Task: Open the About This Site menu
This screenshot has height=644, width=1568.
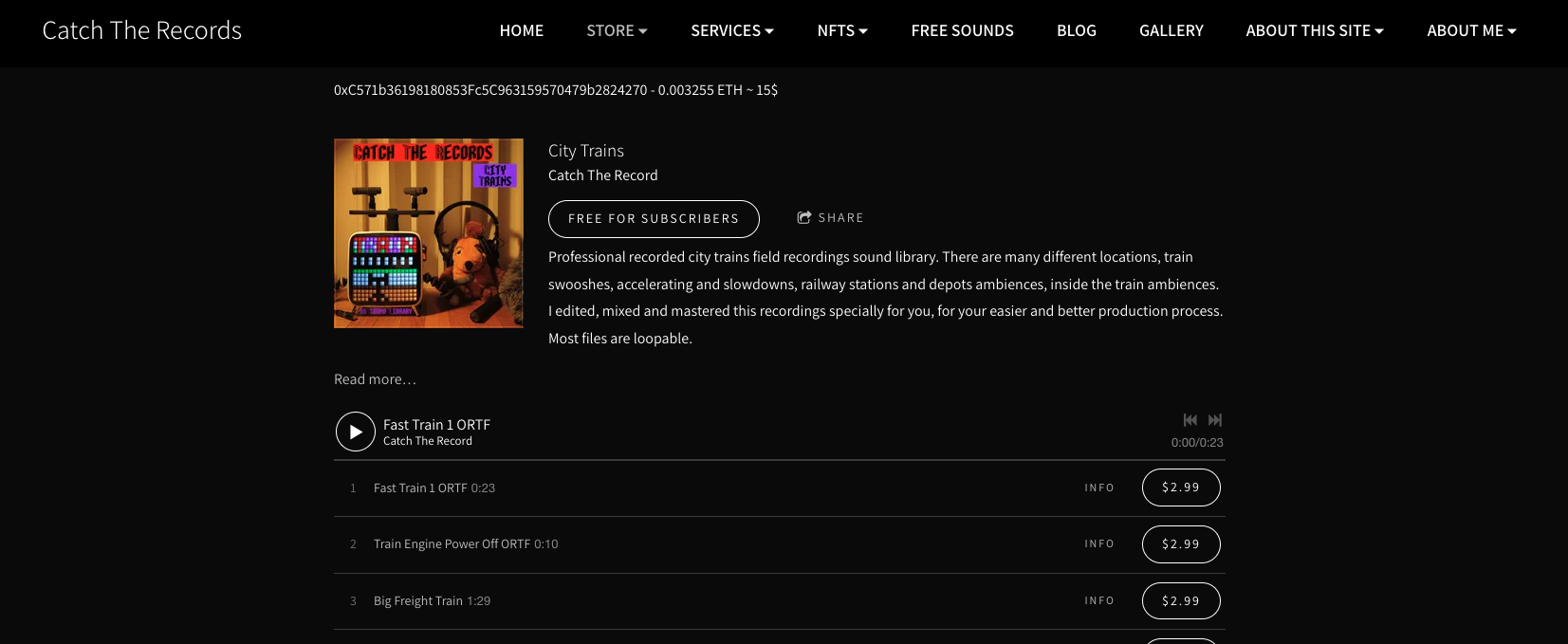Action: (x=1315, y=30)
